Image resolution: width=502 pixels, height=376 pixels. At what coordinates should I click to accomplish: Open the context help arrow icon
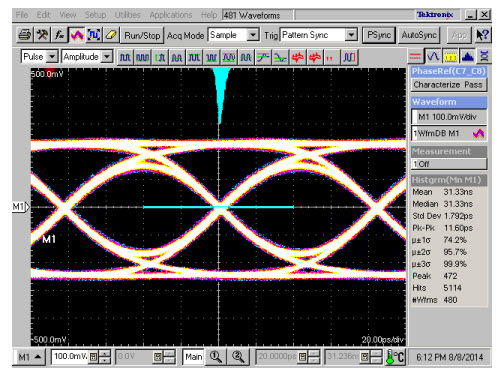coord(482,35)
